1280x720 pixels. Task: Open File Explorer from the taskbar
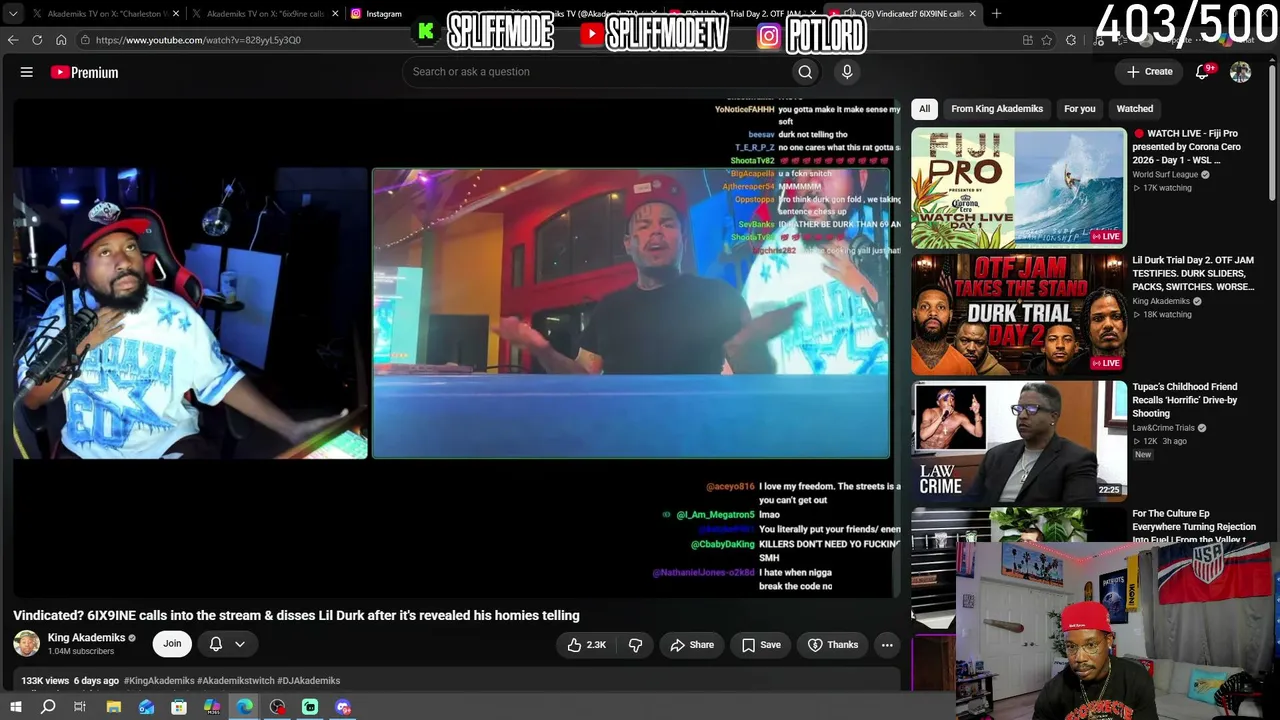point(114,707)
